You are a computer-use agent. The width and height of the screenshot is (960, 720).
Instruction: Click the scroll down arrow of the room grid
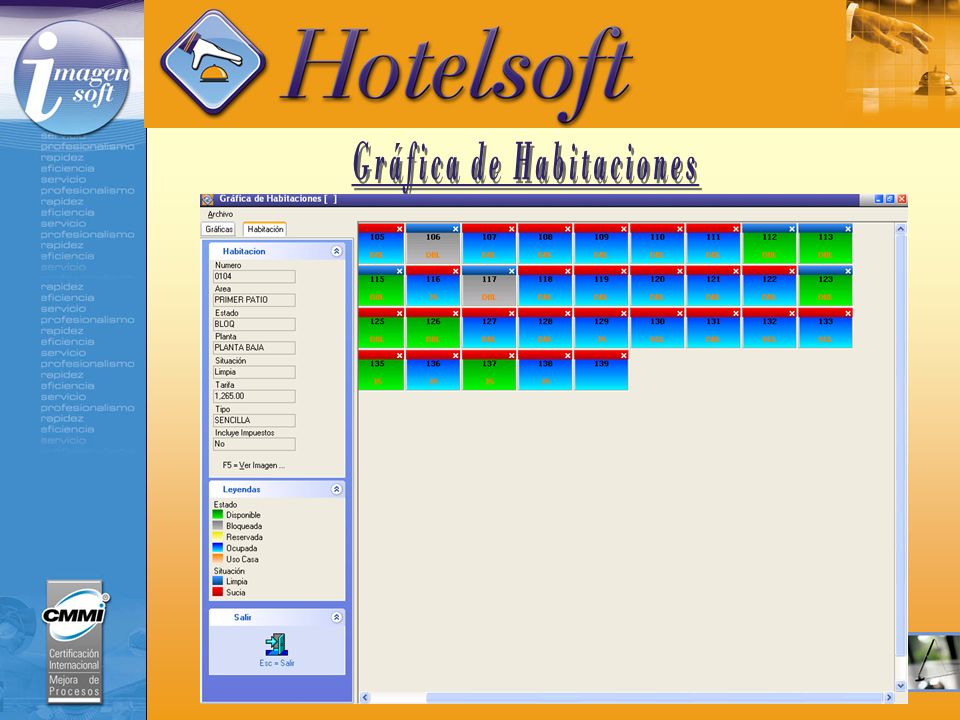pyautogui.click(x=901, y=686)
